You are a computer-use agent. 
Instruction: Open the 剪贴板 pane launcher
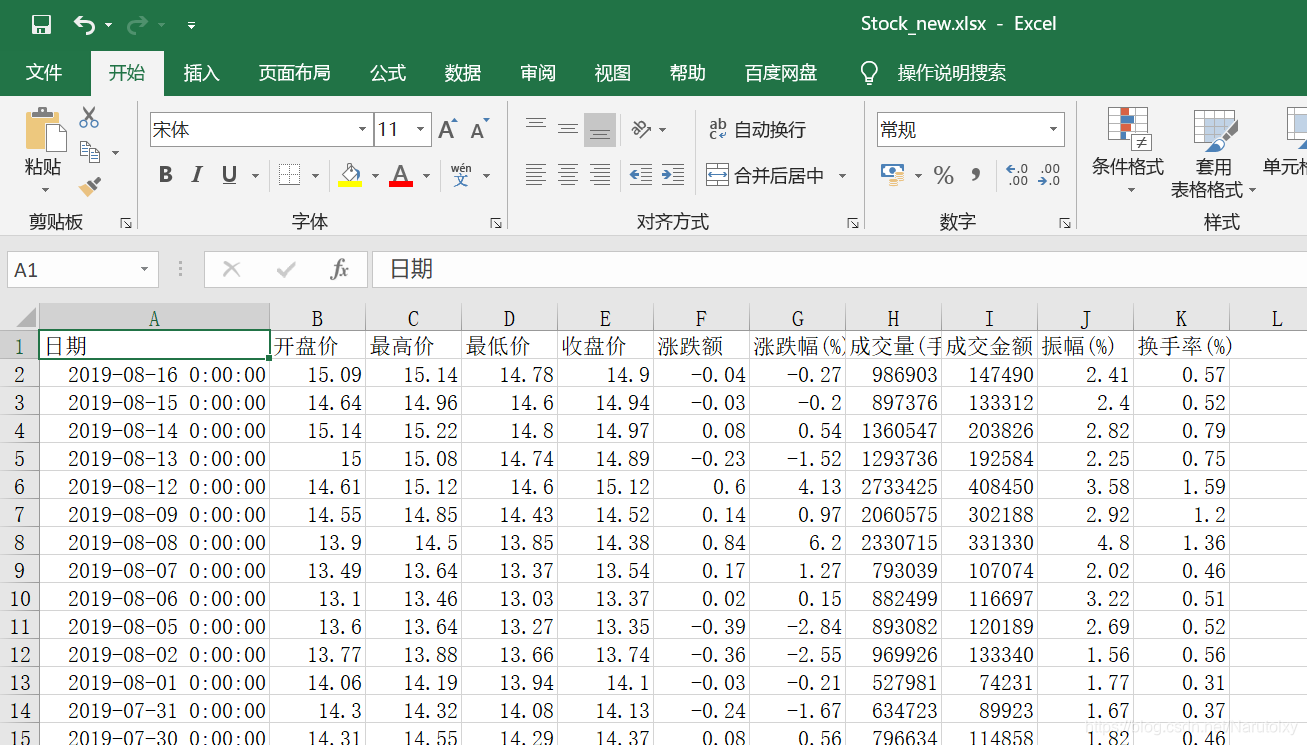[126, 223]
